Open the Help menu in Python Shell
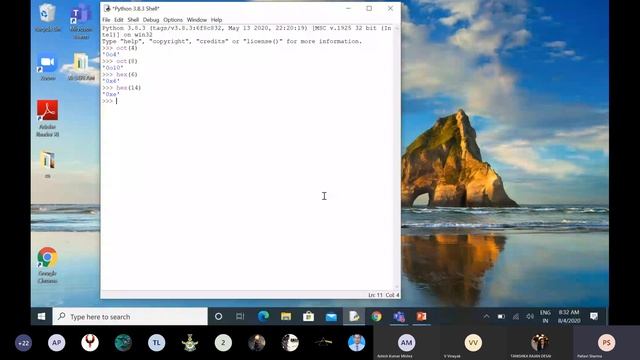The image size is (640, 360). [x=216, y=20]
